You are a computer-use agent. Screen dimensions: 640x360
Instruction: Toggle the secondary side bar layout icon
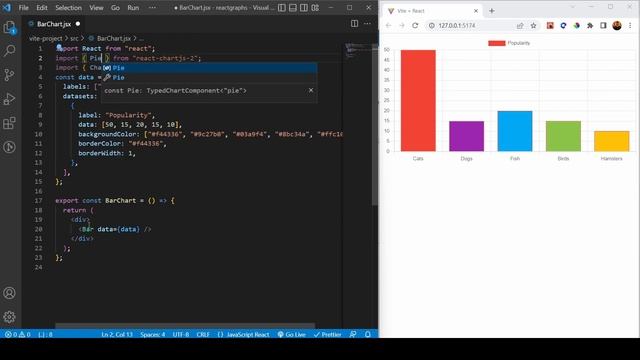coord(304,7)
